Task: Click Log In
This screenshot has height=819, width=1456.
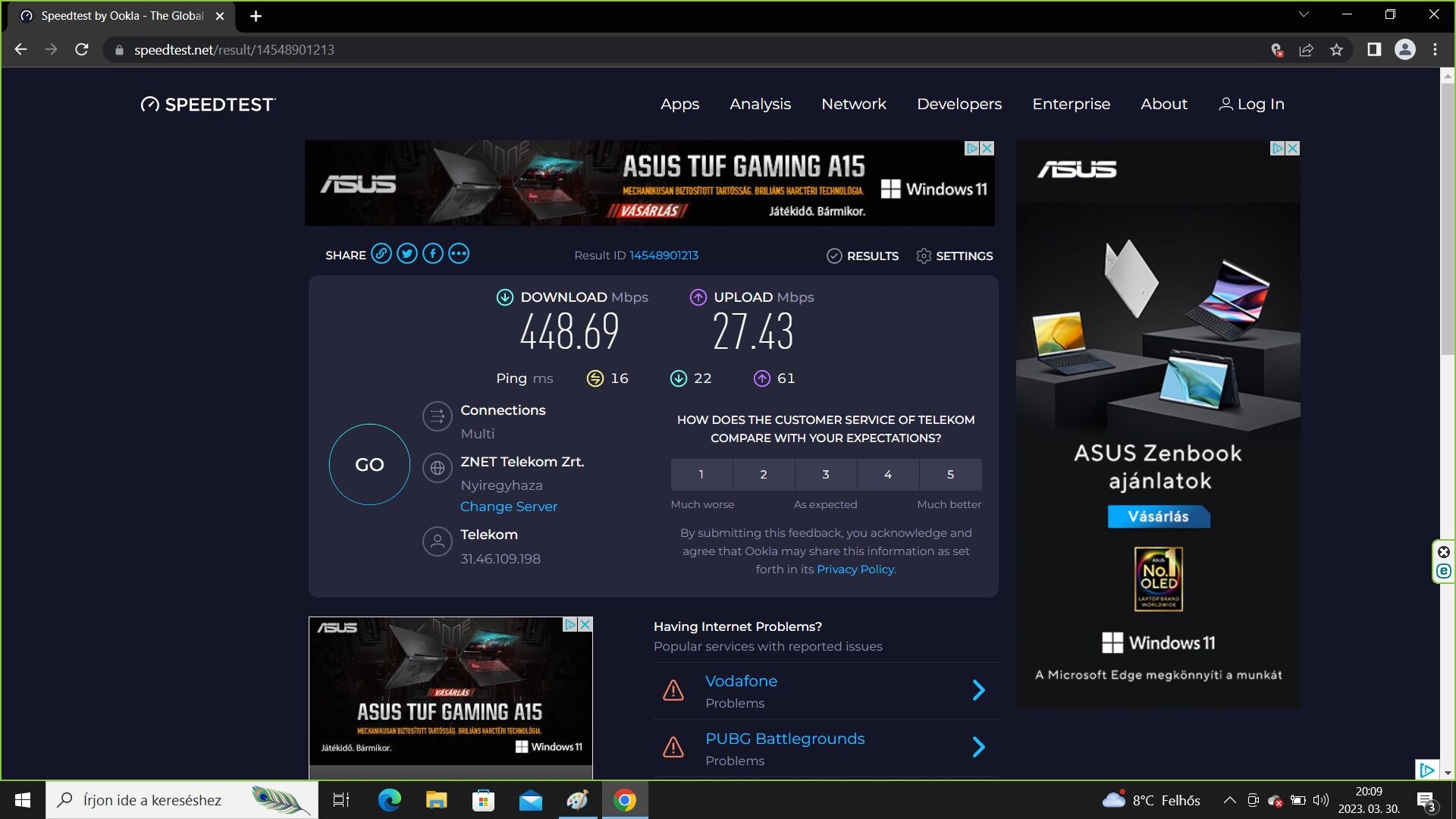Action: pyautogui.click(x=1251, y=104)
